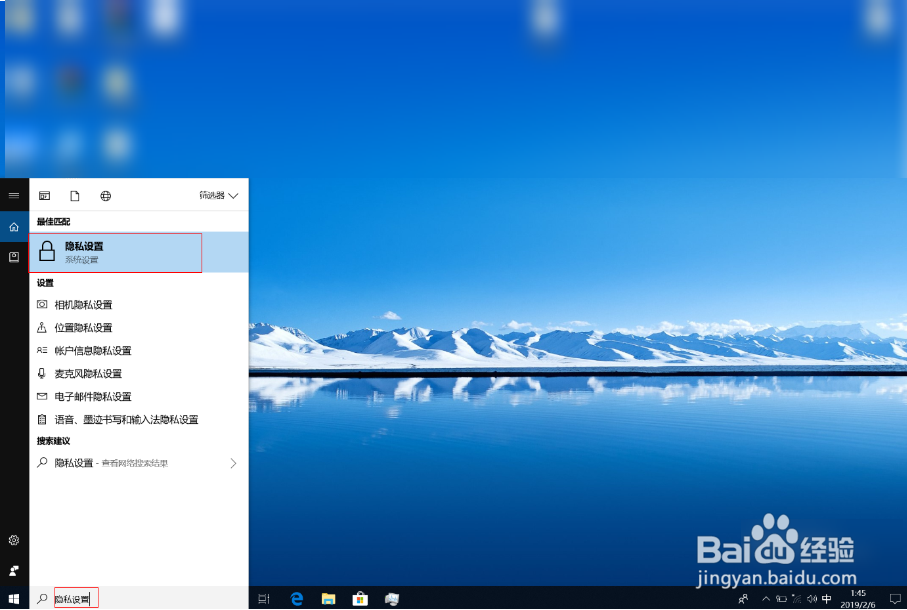Open the last pinned taskbar app icon
This screenshot has height=610, width=907.
392,599
